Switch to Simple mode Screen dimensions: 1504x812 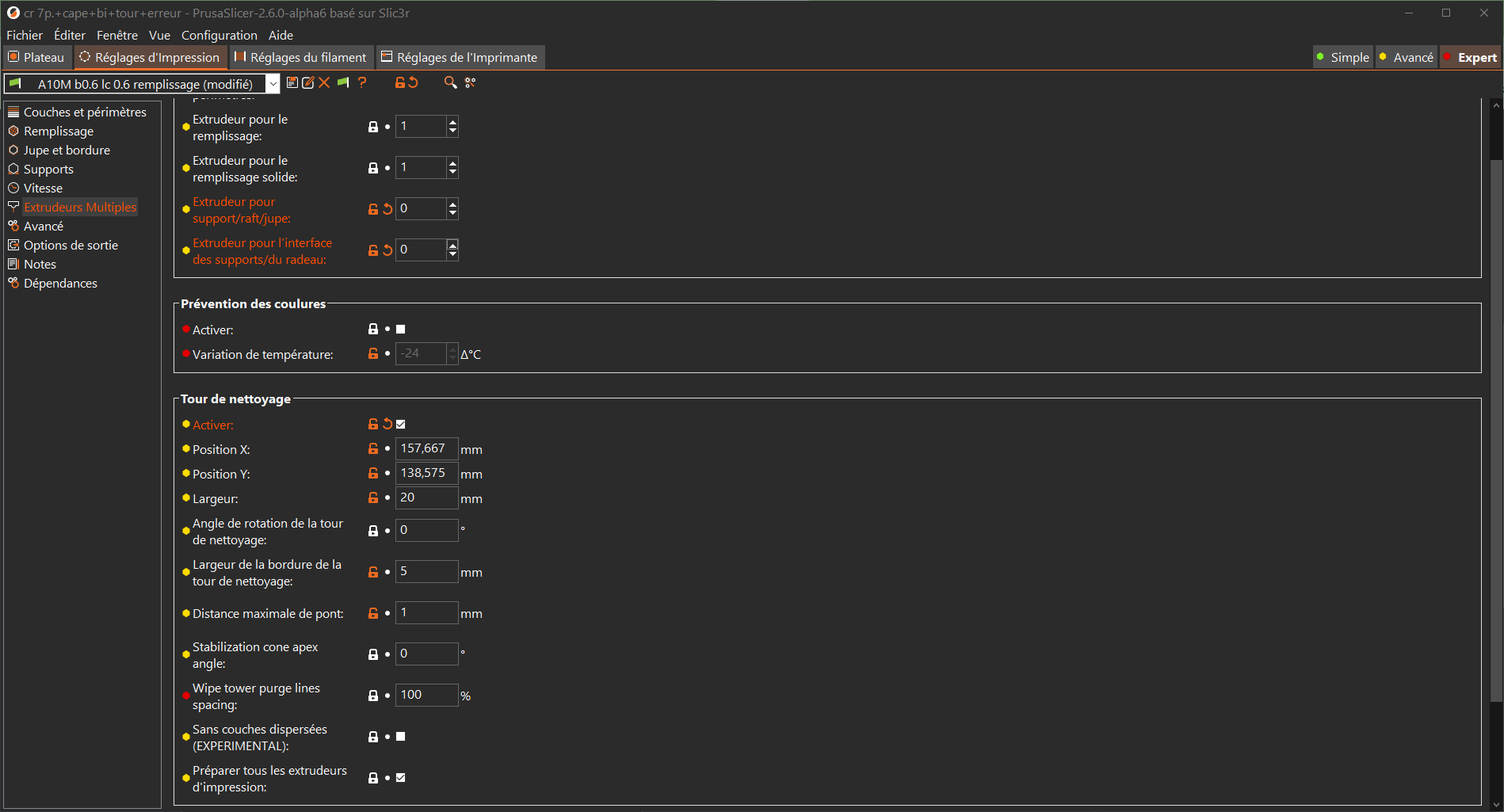coord(1342,56)
